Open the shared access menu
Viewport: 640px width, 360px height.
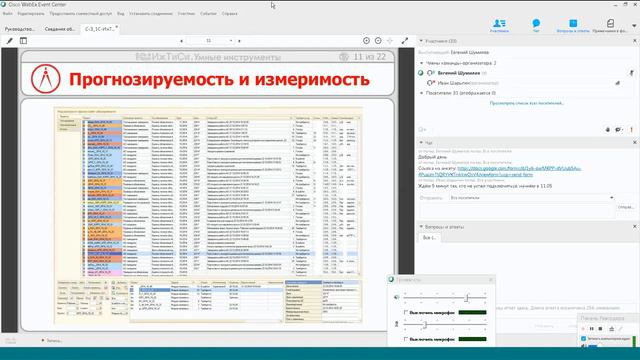tap(80, 13)
